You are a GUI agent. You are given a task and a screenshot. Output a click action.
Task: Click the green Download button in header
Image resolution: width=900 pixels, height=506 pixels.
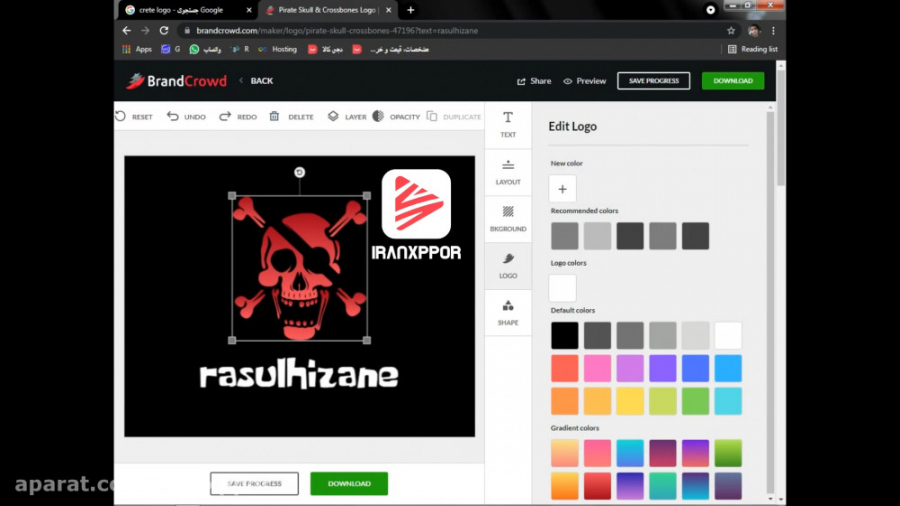click(x=732, y=81)
